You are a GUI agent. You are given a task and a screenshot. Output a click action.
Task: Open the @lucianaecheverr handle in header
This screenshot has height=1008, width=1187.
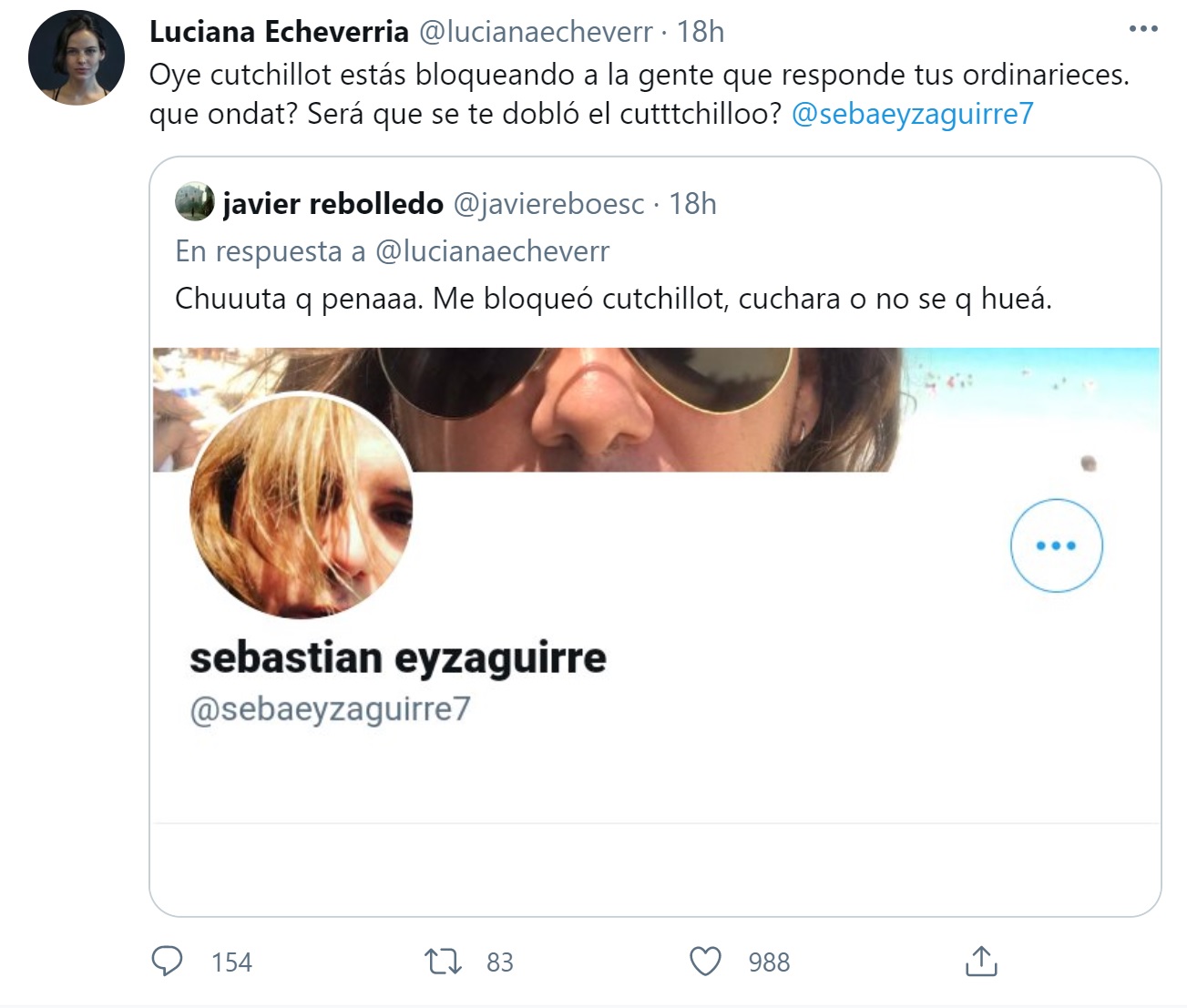click(x=536, y=32)
